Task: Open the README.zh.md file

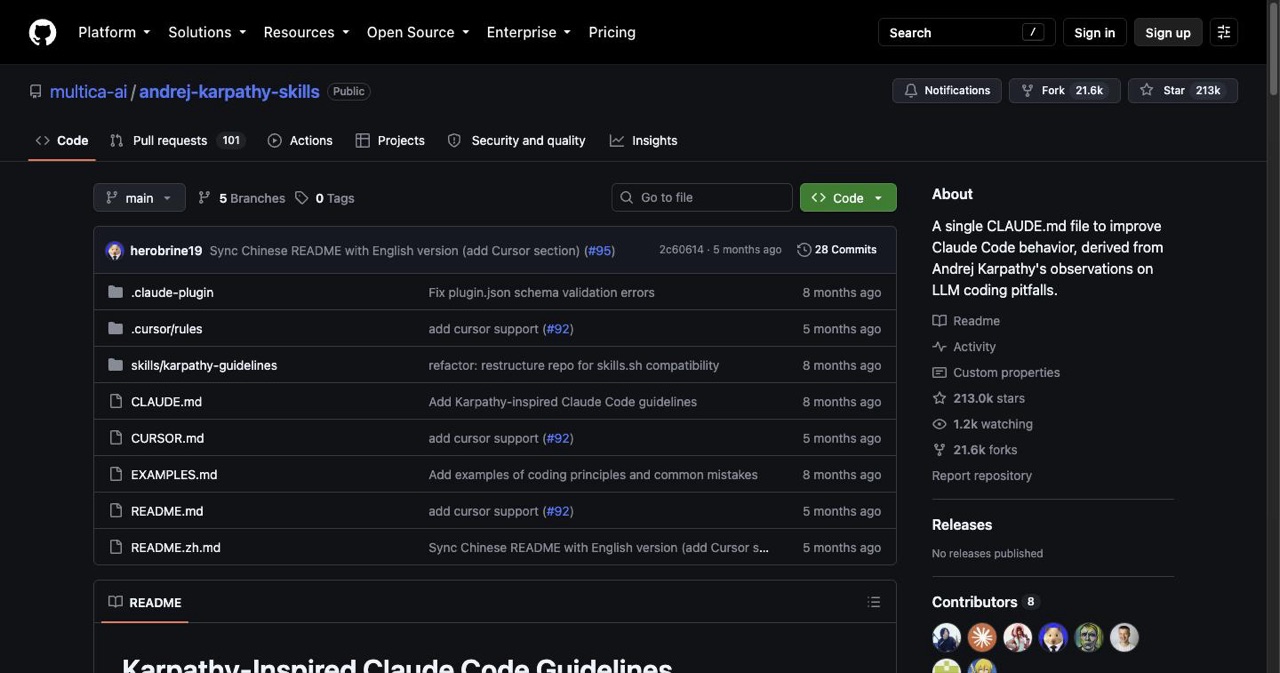Action: click(x=175, y=548)
